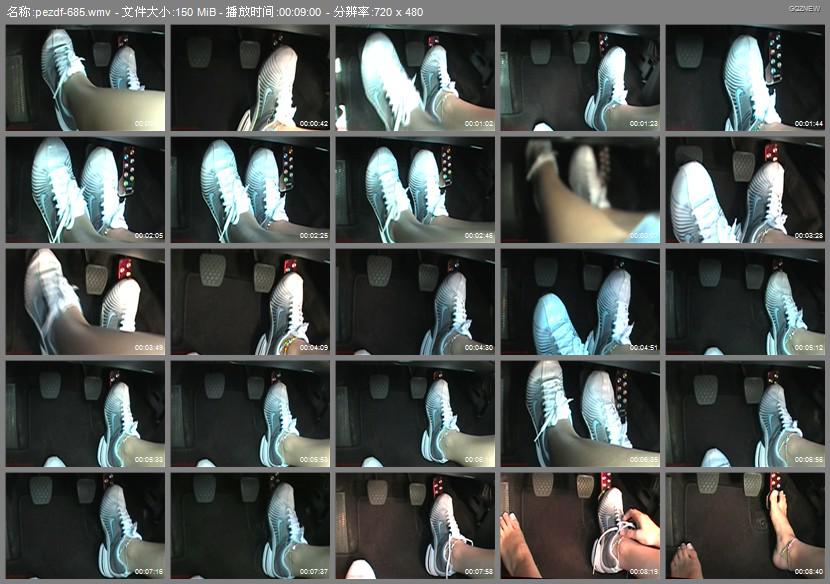Click the thumbnail stamped 00:05:12
Viewport: 830px width, 584px height.
(744, 302)
